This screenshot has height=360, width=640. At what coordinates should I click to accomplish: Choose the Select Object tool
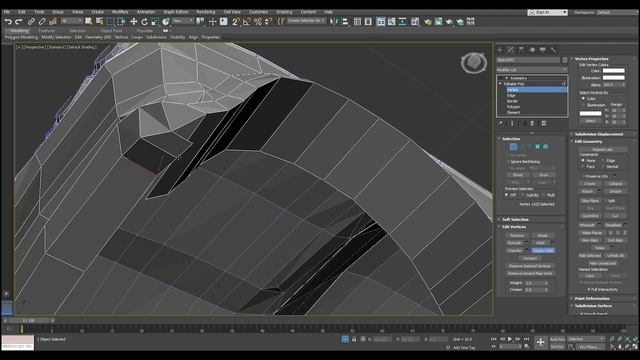coord(89,22)
